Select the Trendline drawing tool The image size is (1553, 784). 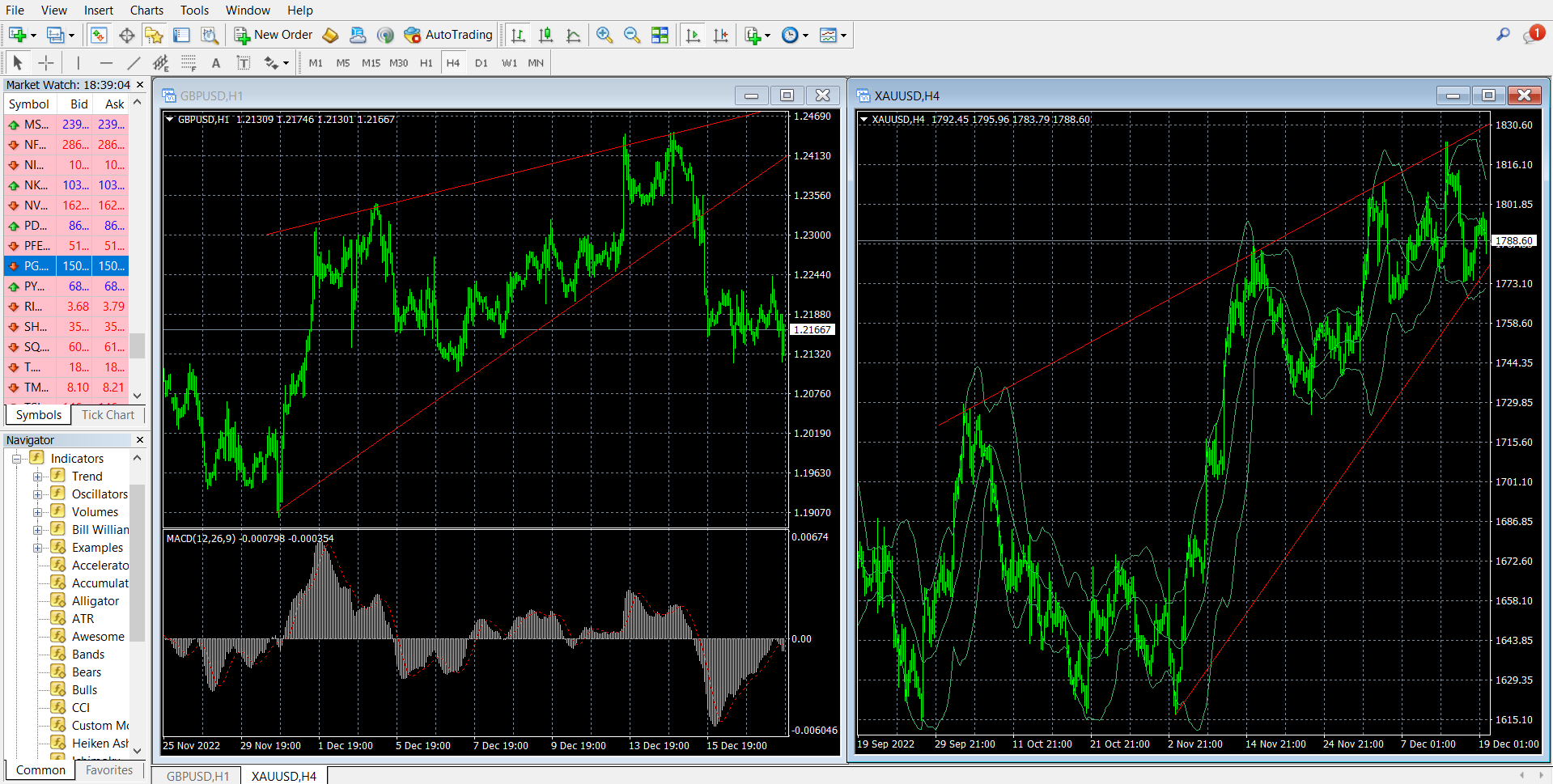[x=134, y=63]
